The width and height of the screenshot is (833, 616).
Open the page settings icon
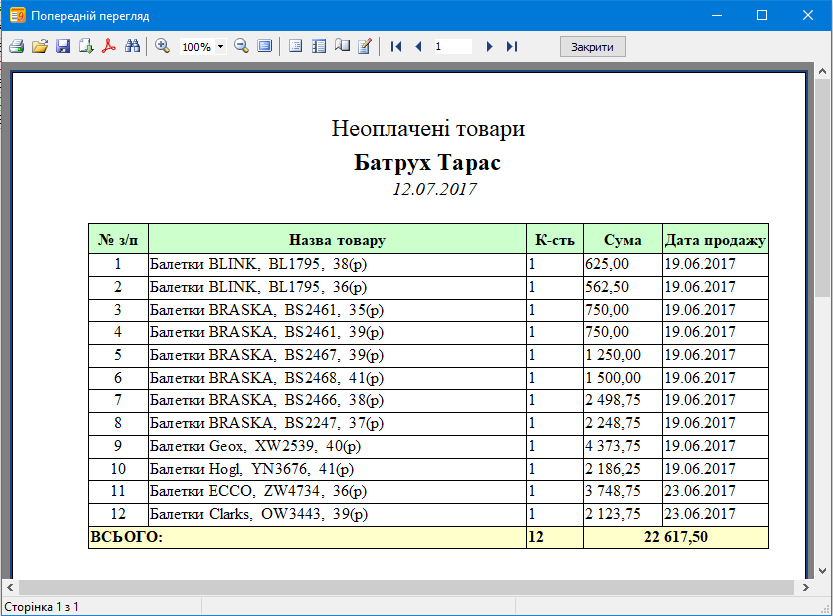coord(342,46)
